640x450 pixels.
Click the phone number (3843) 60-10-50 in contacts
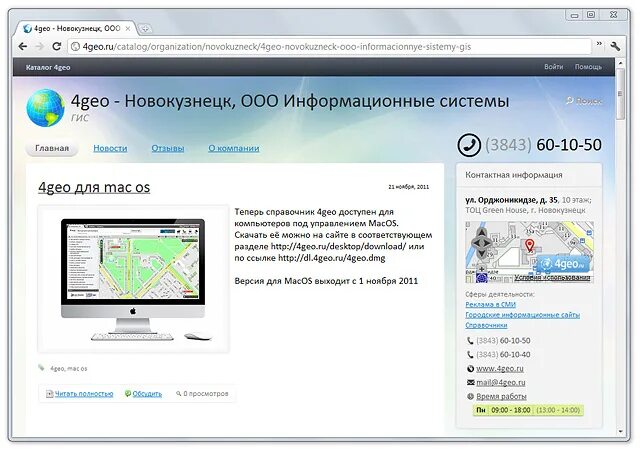[x=503, y=341]
